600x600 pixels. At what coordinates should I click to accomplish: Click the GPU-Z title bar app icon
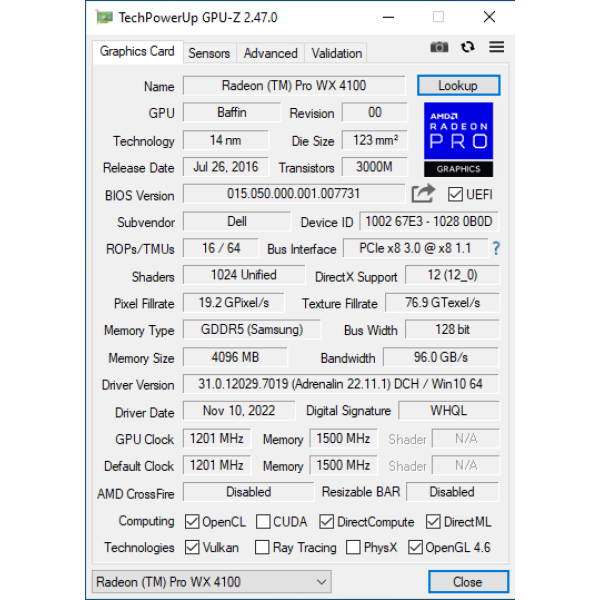click(104, 17)
